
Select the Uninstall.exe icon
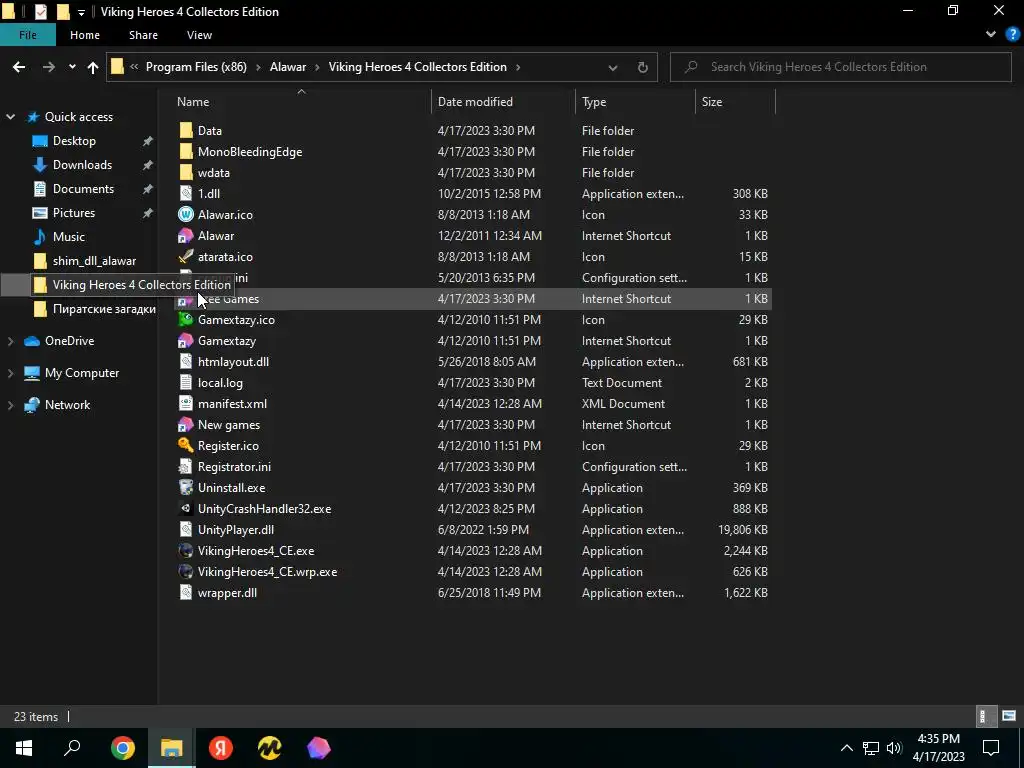pos(186,487)
